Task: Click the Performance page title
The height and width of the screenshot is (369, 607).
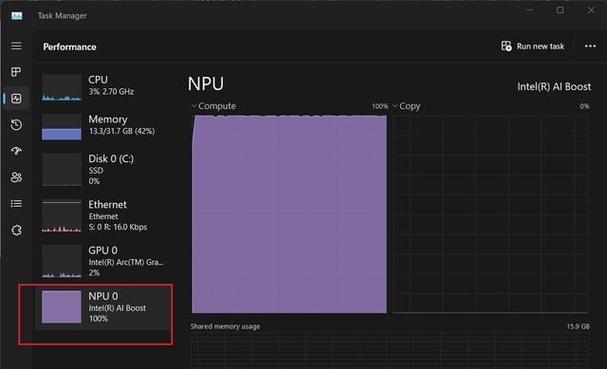Action: [70, 47]
